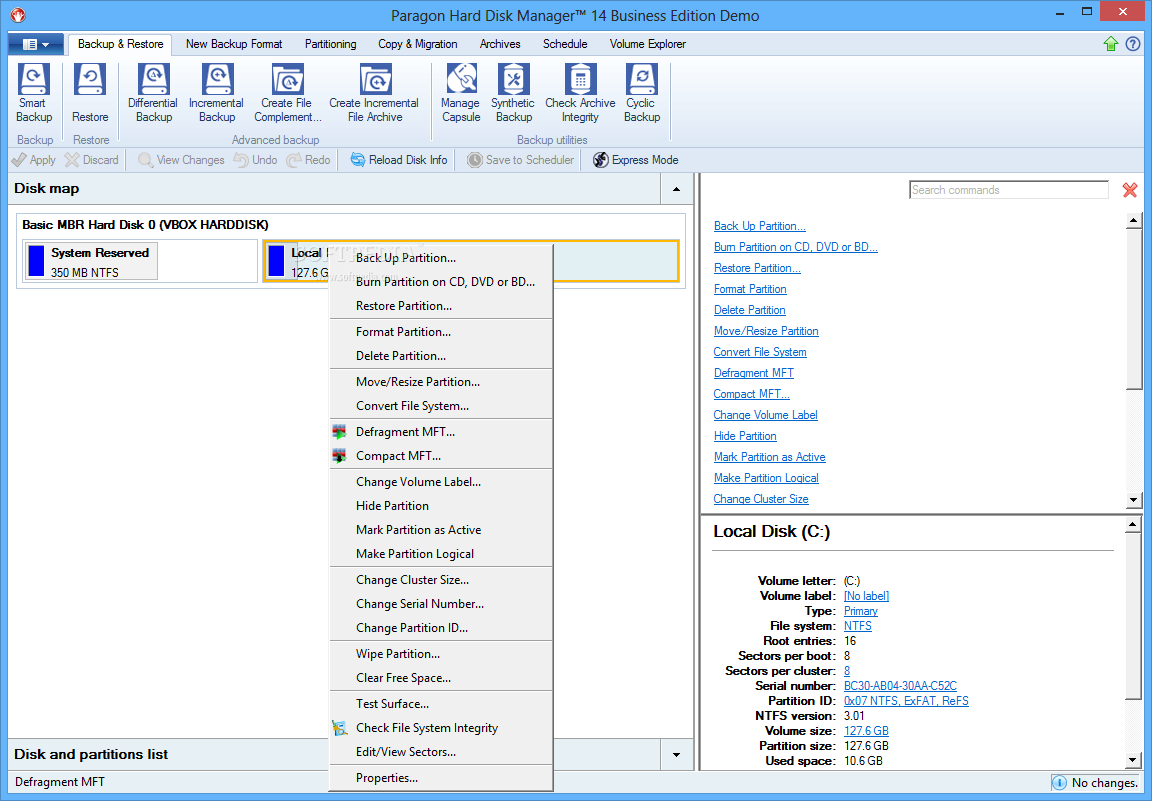Choose Format Partition in context menu
1152x801 pixels.
click(441, 332)
